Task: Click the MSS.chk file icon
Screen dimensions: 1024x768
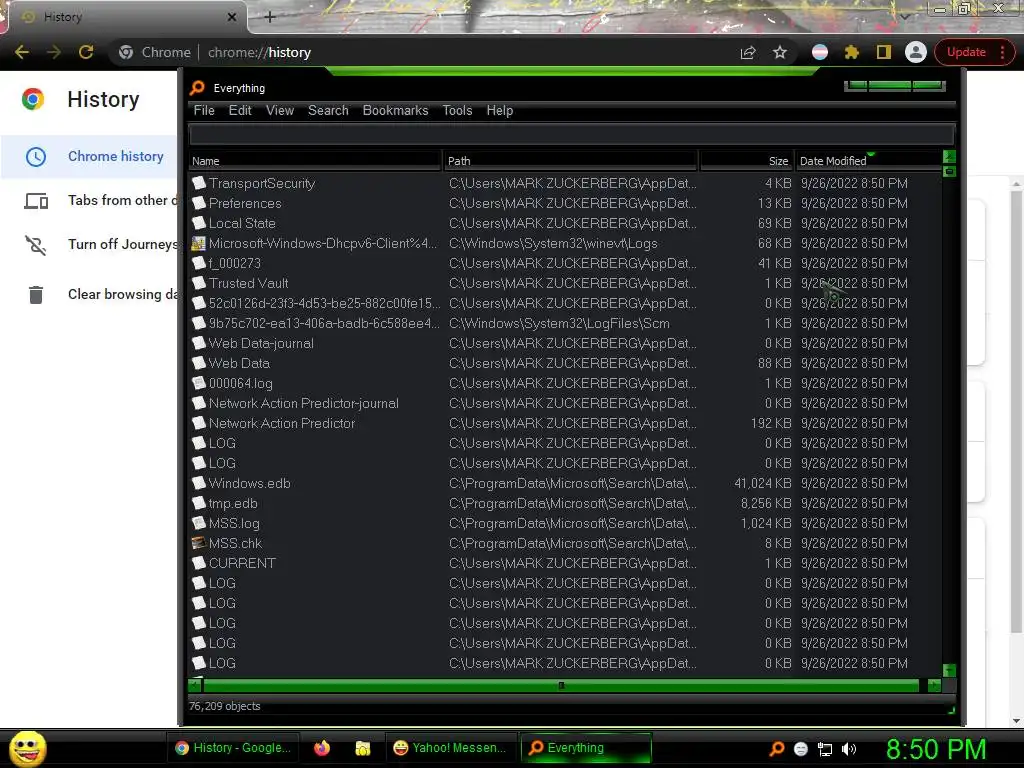Action: (x=199, y=543)
